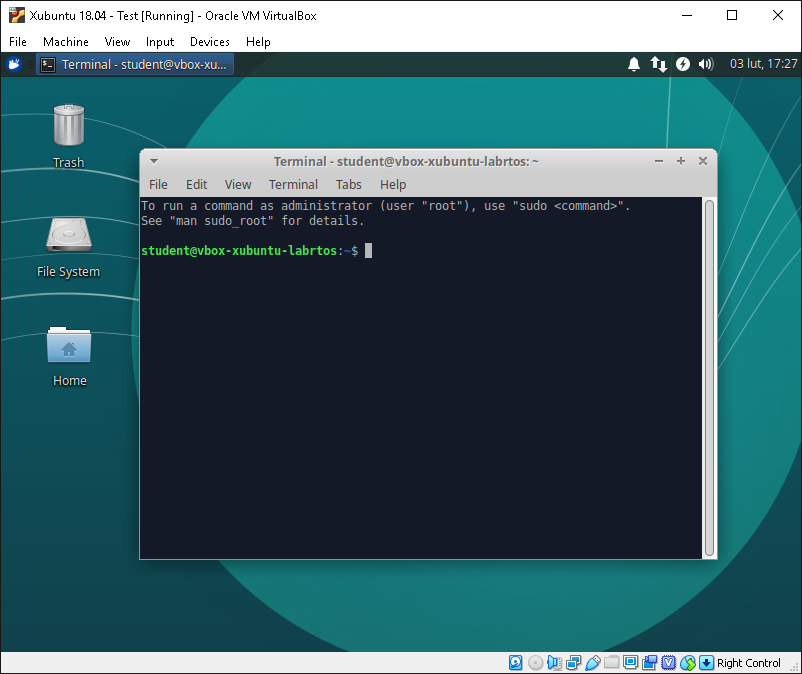Click the display status icon
This screenshot has width=802, height=674.
pos(631,662)
